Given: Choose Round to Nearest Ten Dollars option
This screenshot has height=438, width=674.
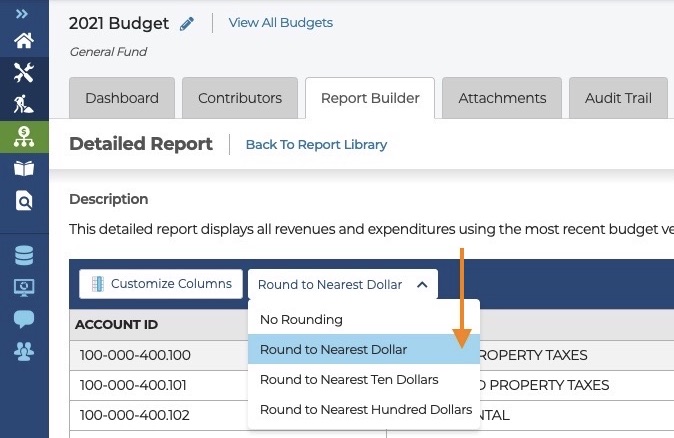Looking at the screenshot, I should point(364,380).
